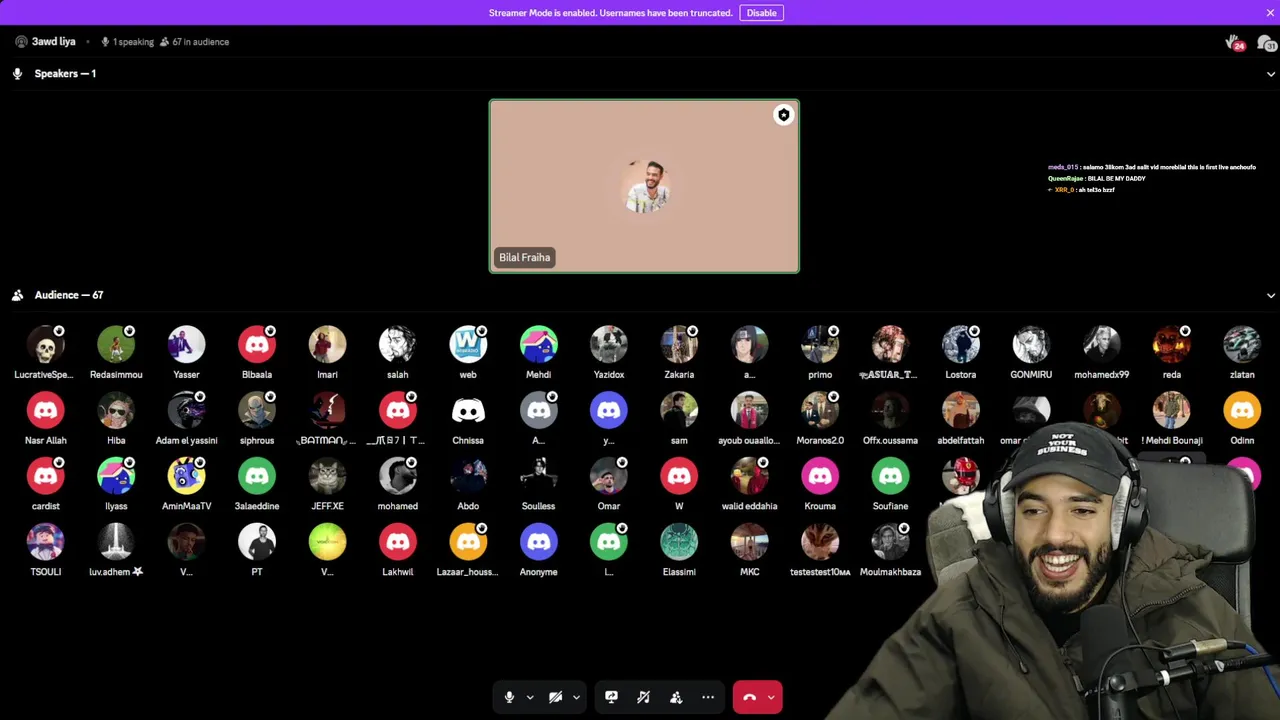The width and height of the screenshot is (1280, 720).
Task: Click the 3awd liya stage channel icon
Action: (x=21, y=42)
